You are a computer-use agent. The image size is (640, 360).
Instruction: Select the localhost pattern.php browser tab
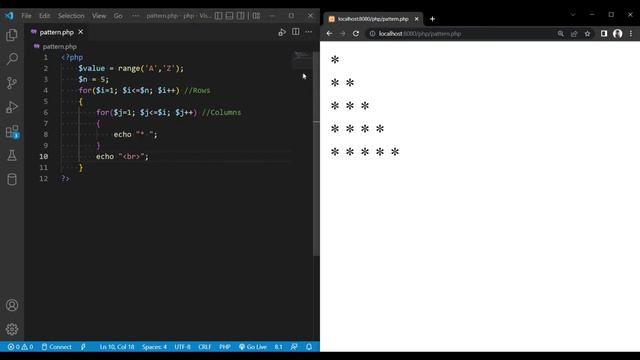pos(373,19)
